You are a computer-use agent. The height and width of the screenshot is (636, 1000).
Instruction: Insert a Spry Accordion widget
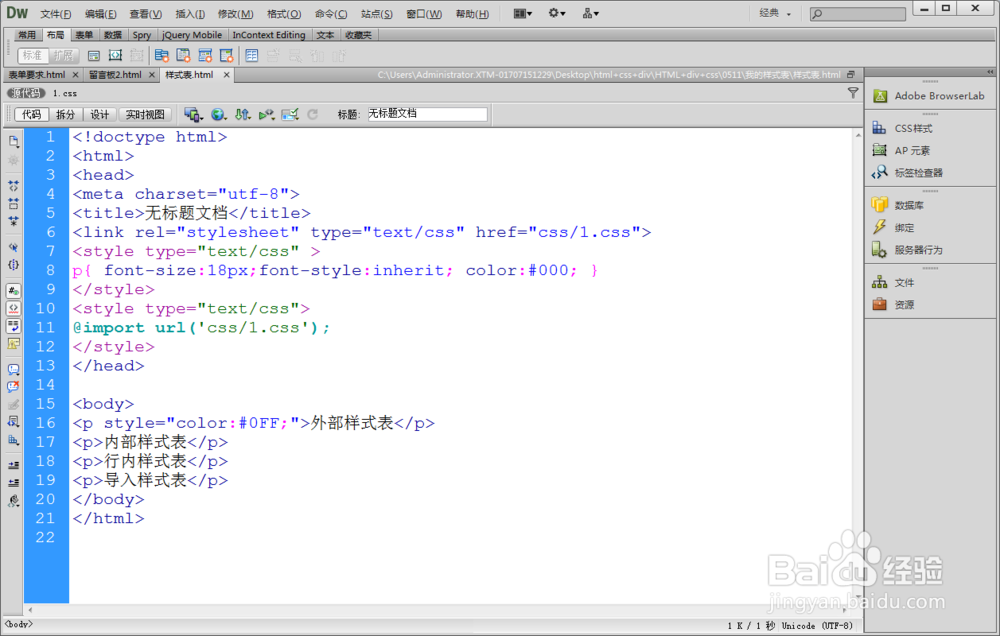tap(205, 56)
